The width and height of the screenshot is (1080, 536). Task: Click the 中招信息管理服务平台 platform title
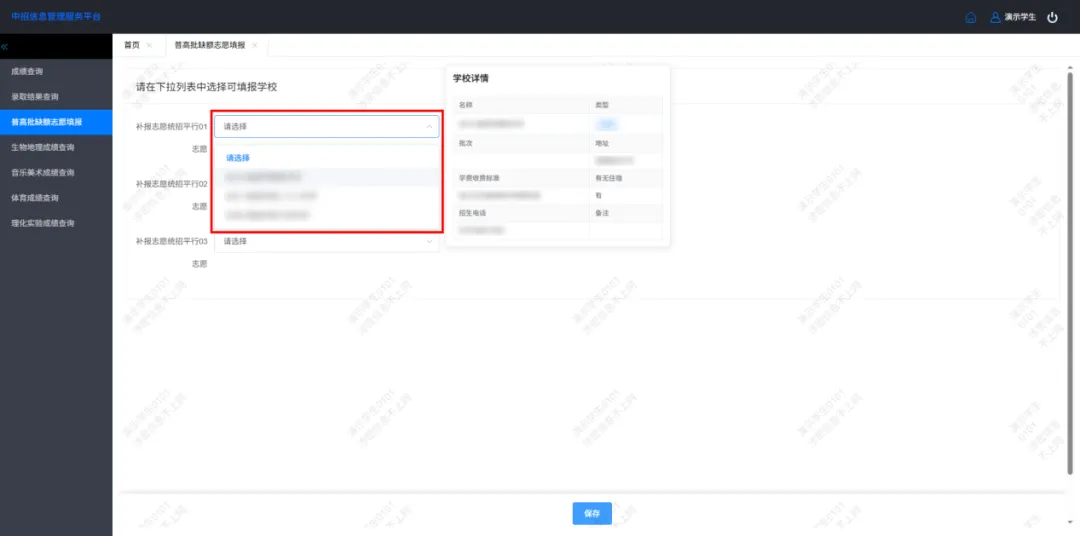click(56, 17)
